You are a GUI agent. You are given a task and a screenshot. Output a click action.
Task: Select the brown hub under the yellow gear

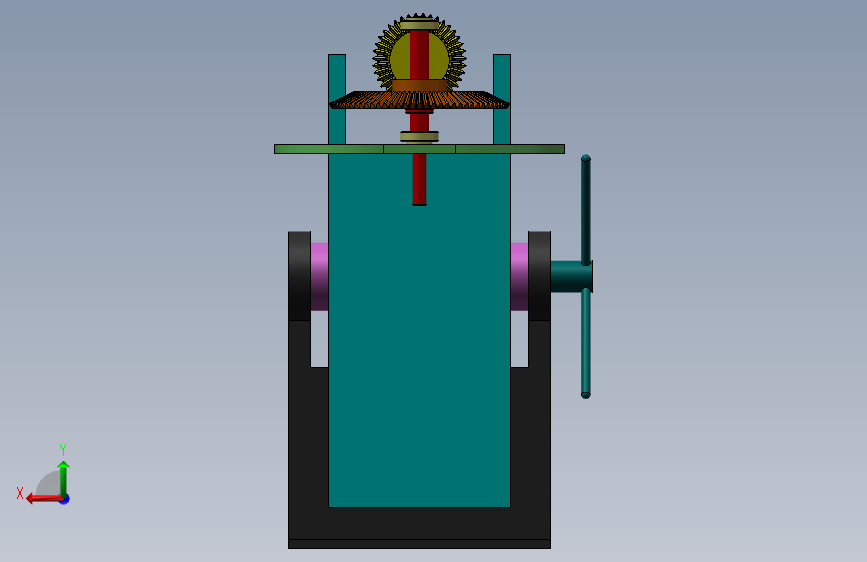click(419, 85)
